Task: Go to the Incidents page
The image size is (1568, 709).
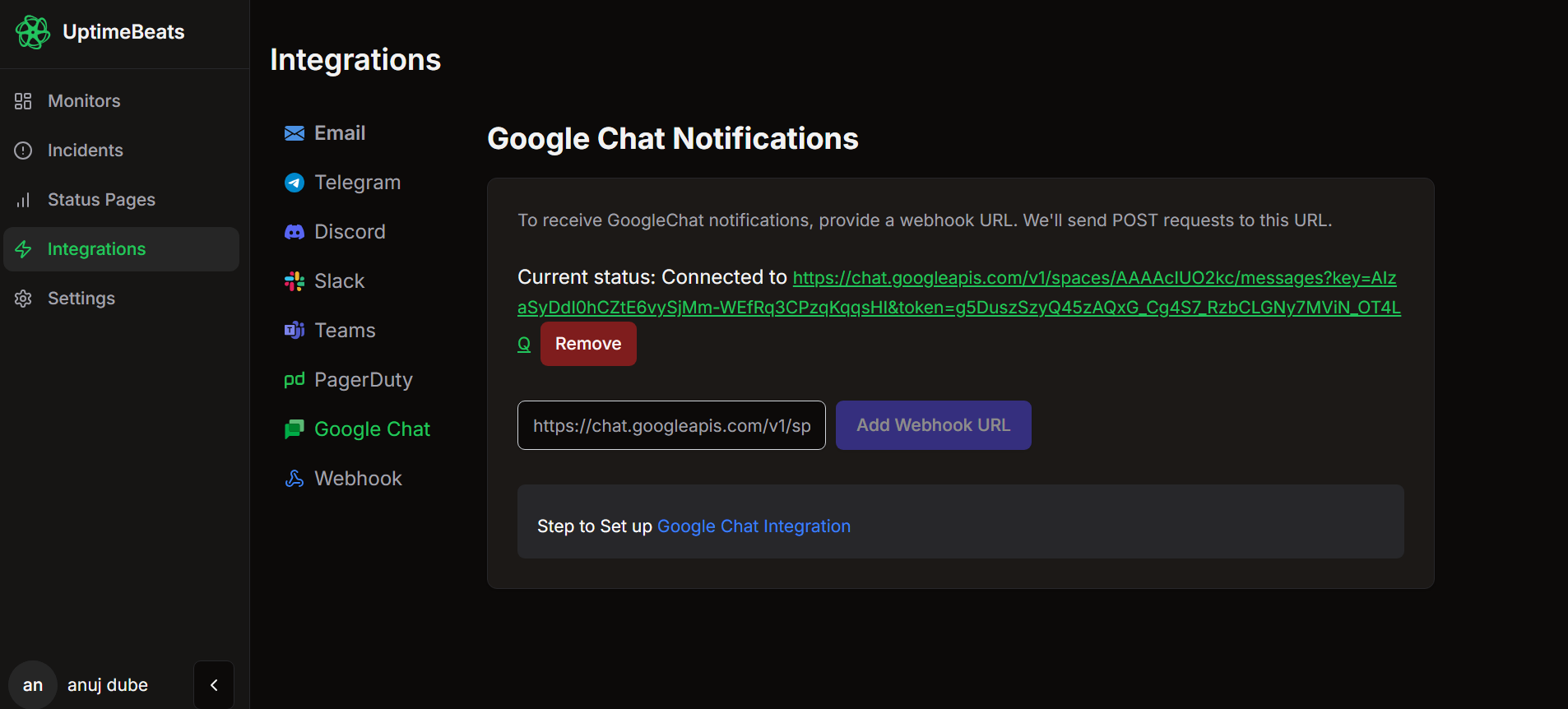Action: [85, 151]
